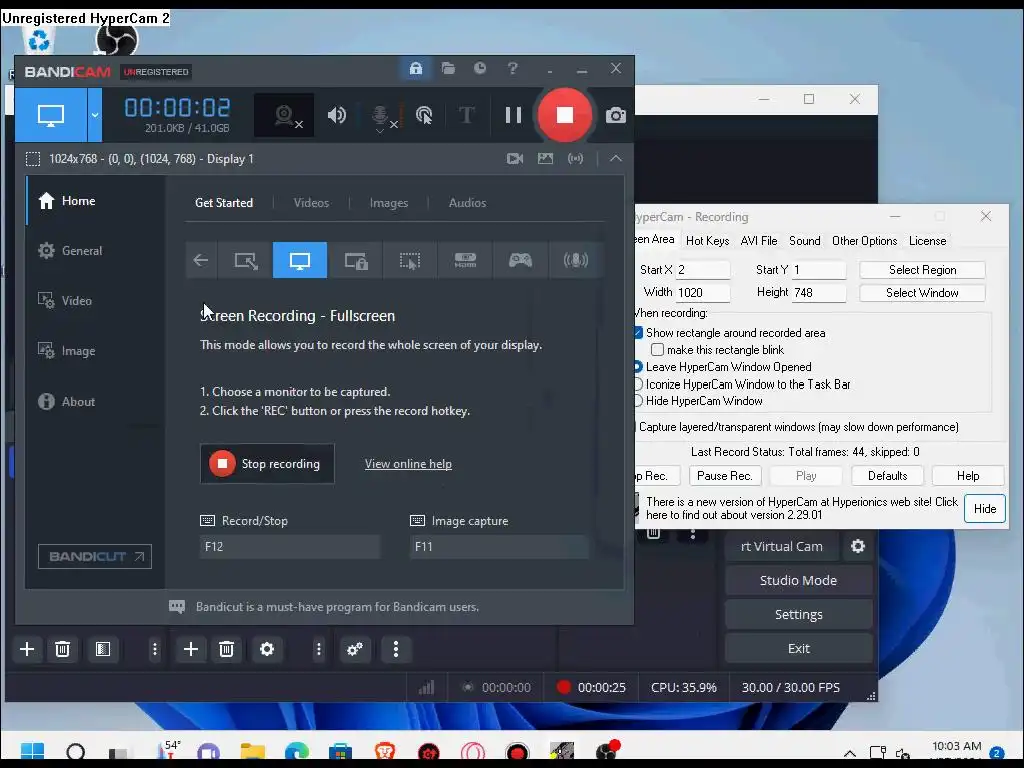This screenshot has width=1024, height=768.
Task: Click HyperCam Select Region button
Action: point(922,270)
